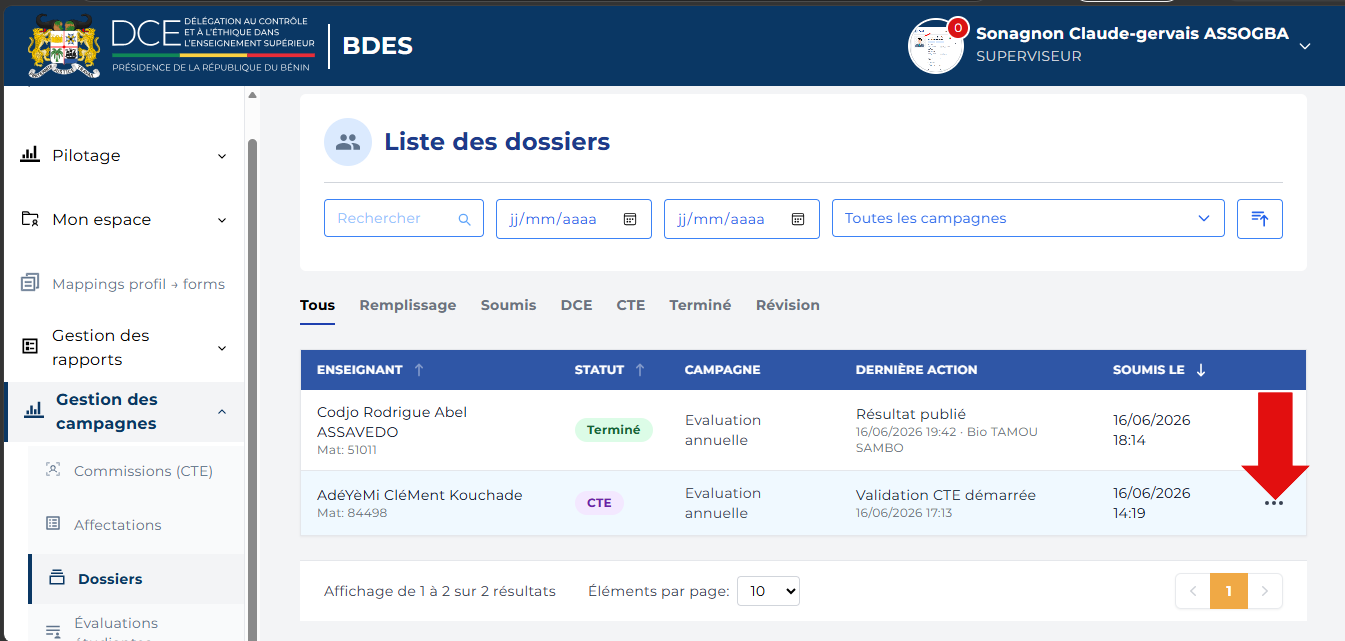
Task: Click the Dossiers stack icon
Action: (57, 578)
